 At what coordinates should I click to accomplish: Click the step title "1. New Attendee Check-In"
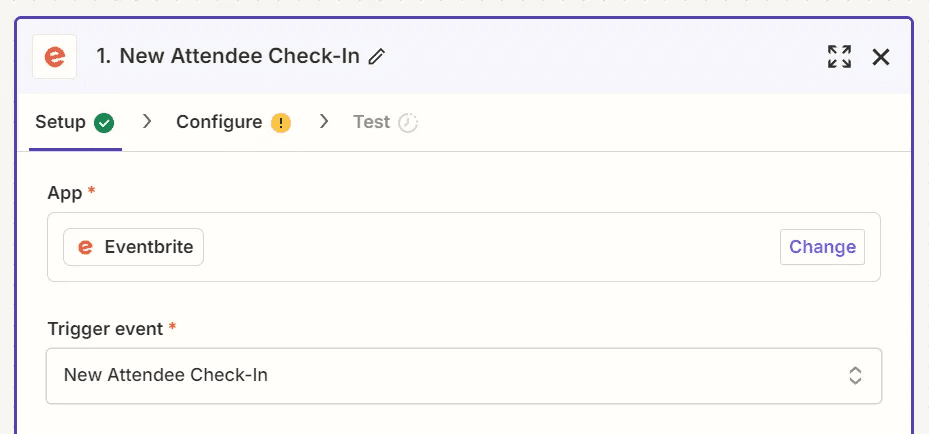click(228, 56)
